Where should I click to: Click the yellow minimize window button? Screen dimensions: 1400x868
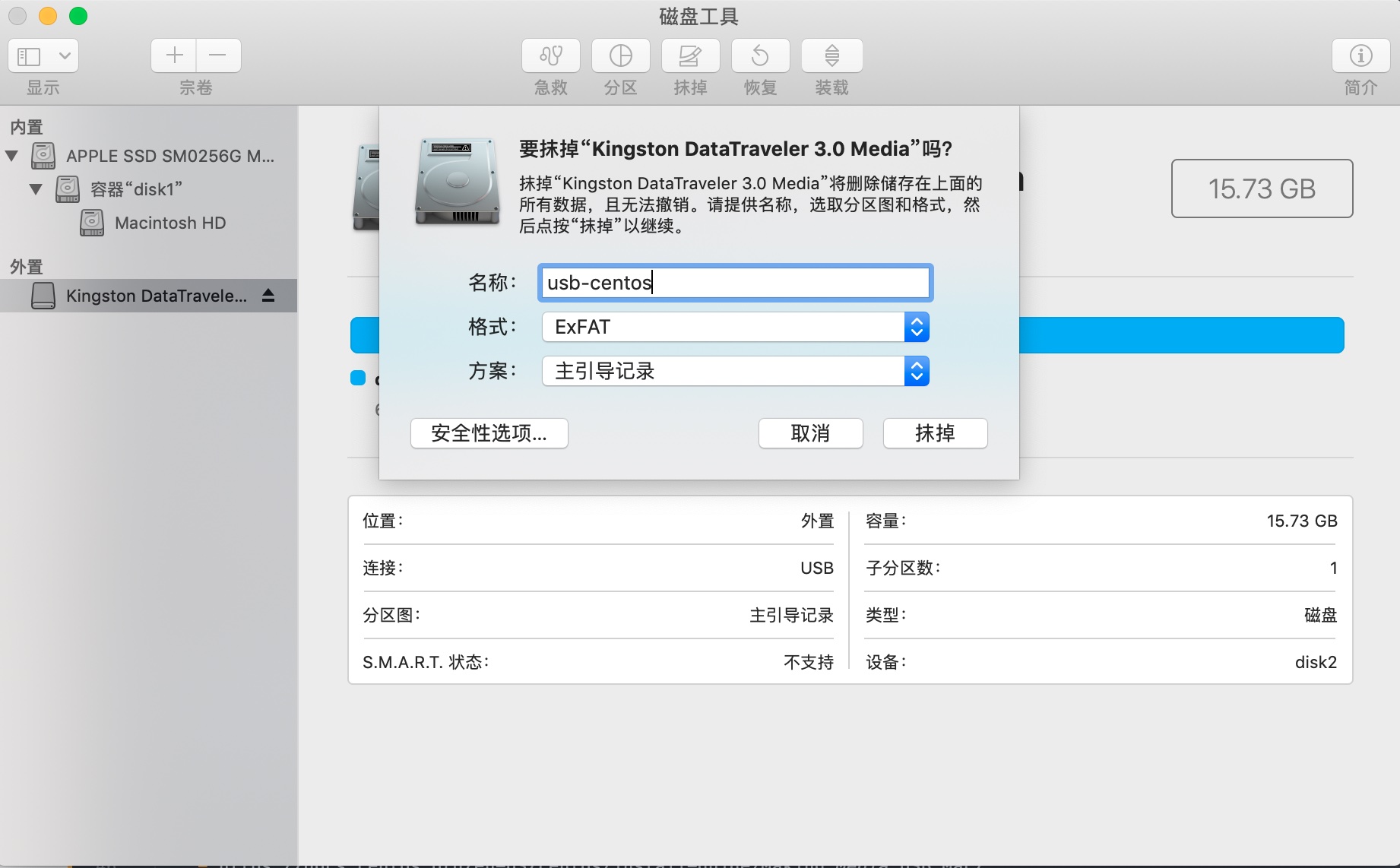48,16
